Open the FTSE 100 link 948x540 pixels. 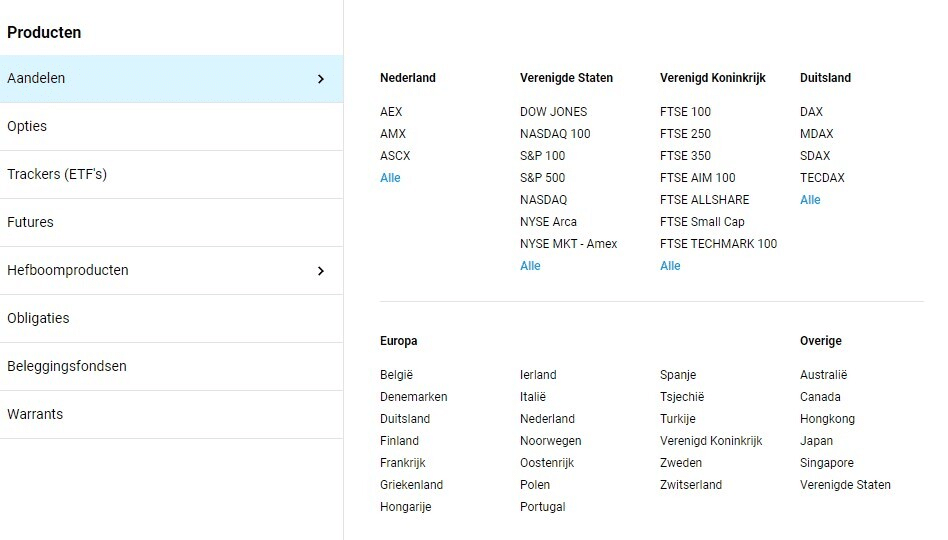tap(685, 112)
